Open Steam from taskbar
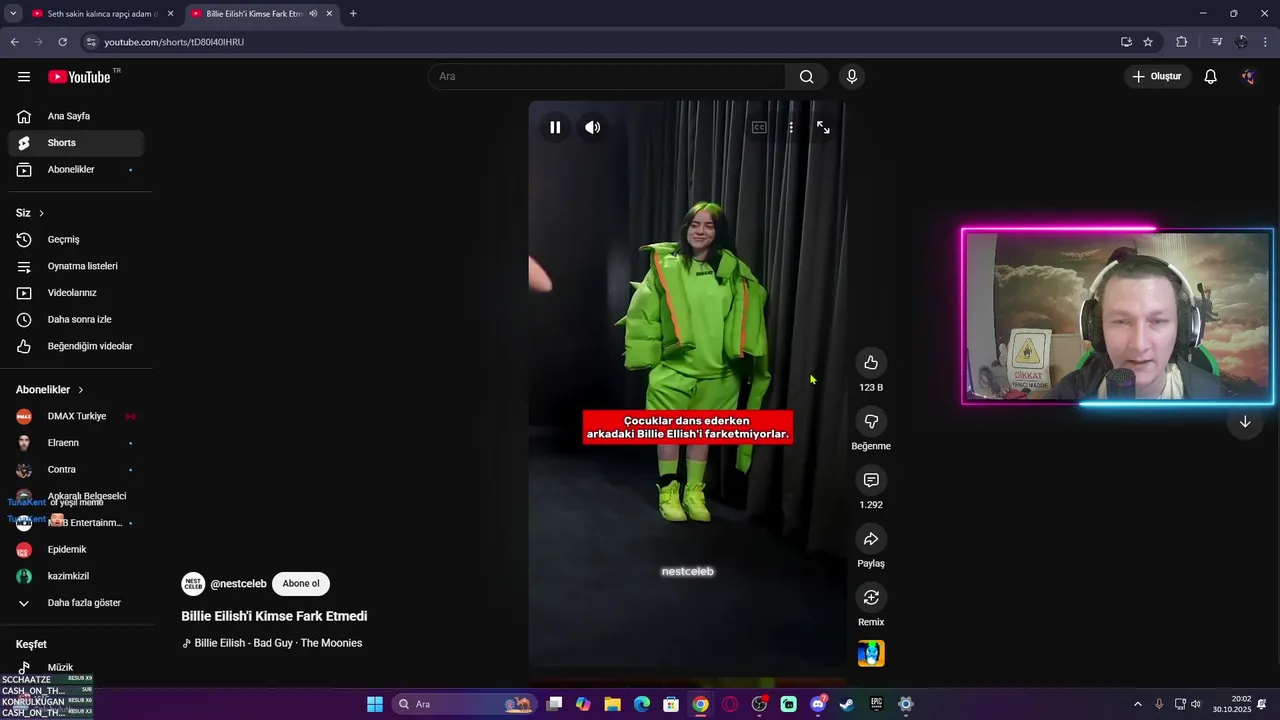Image resolution: width=1280 pixels, height=720 pixels. [846, 704]
